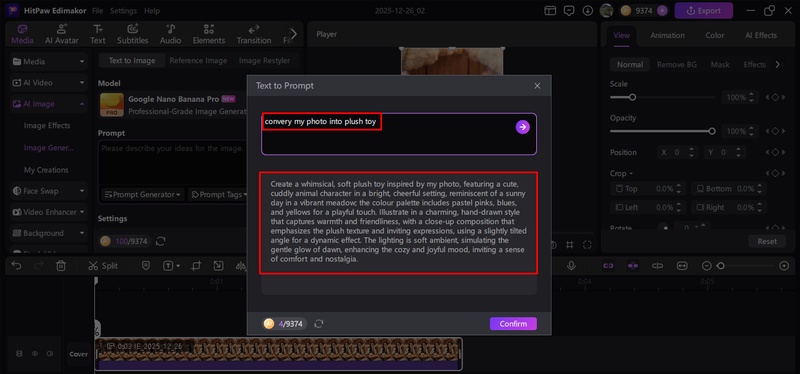This screenshot has width=800, height=374.
Task: Expand the Media section in the sidebar
Action: pos(48,62)
